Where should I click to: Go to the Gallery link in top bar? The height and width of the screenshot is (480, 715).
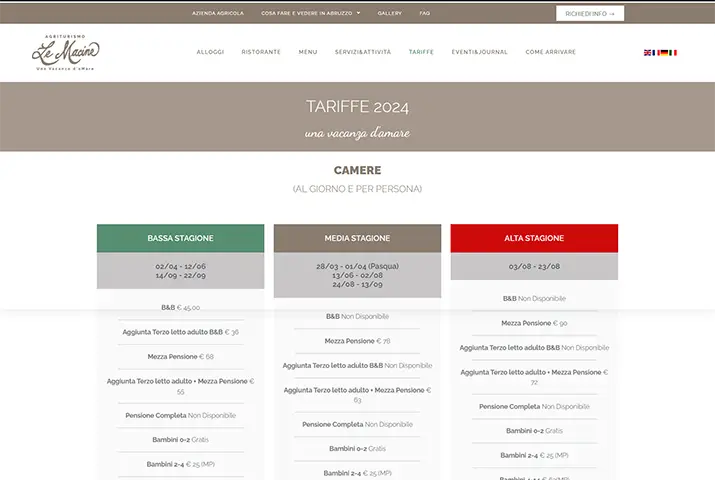pyautogui.click(x=389, y=13)
